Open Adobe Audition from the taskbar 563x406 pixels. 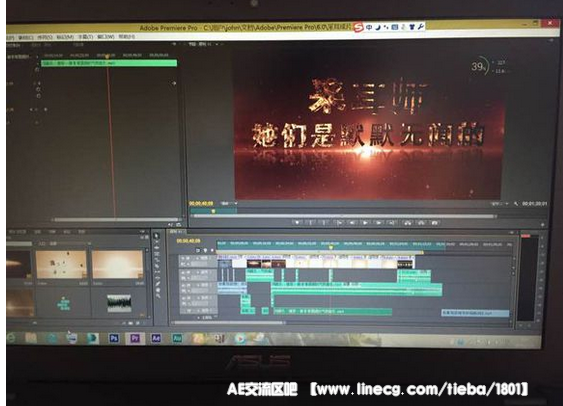(177, 338)
